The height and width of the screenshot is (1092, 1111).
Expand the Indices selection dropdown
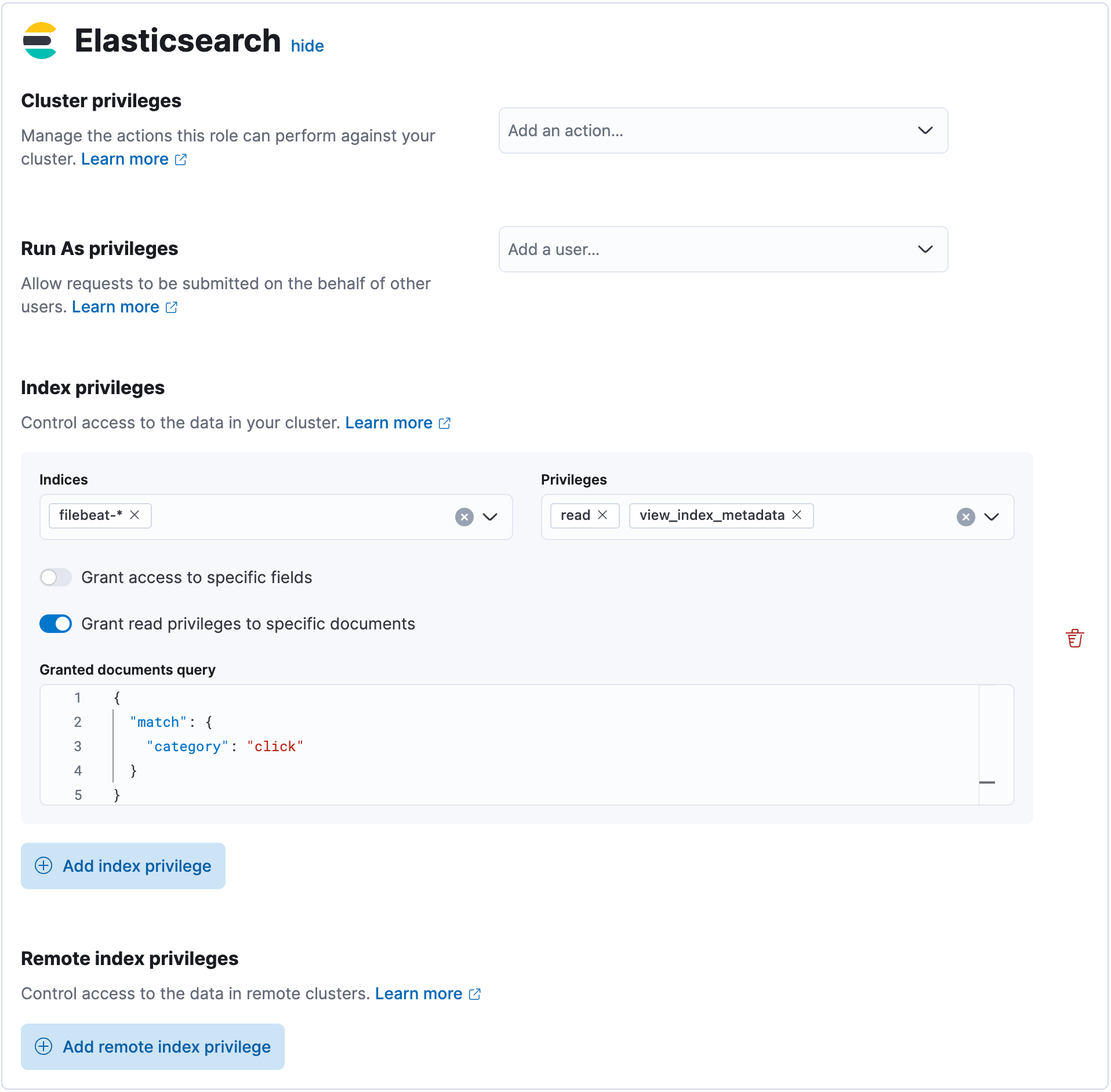click(489, 516)
